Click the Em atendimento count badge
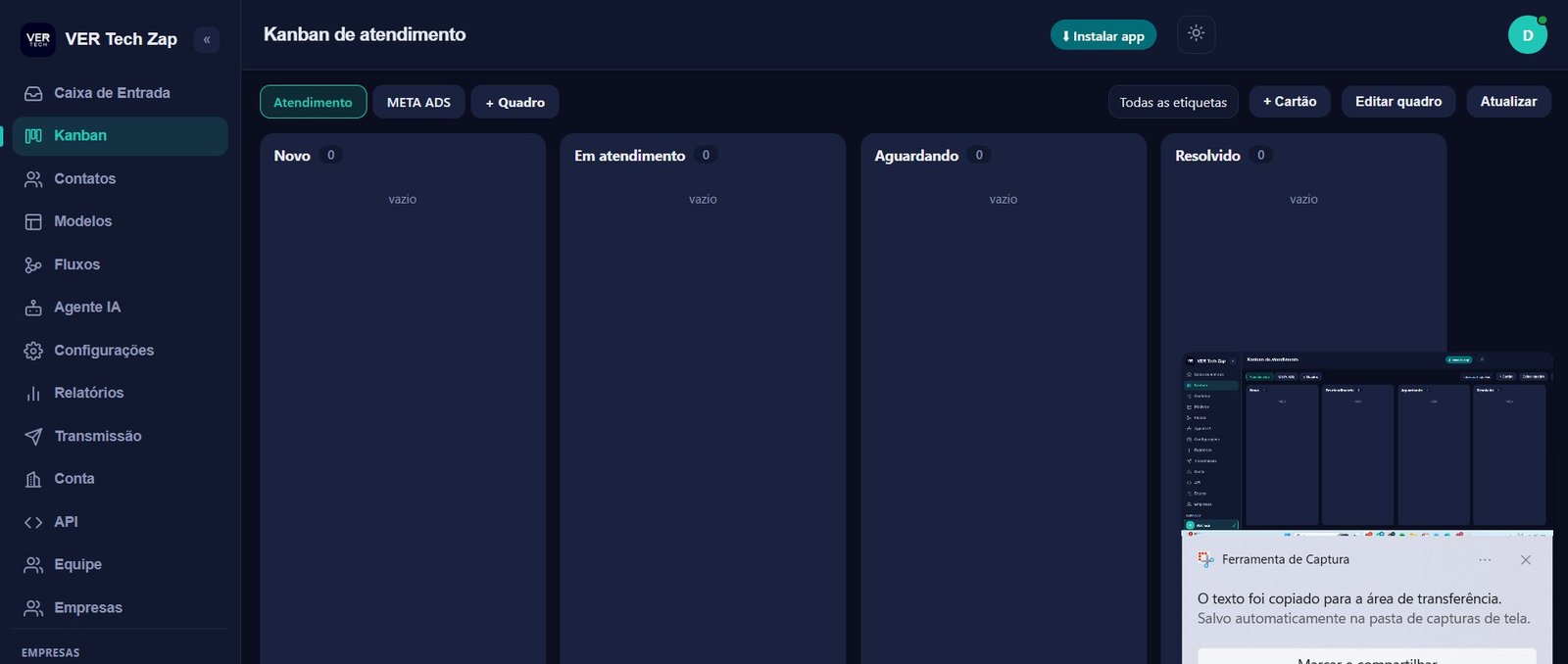 706,155
